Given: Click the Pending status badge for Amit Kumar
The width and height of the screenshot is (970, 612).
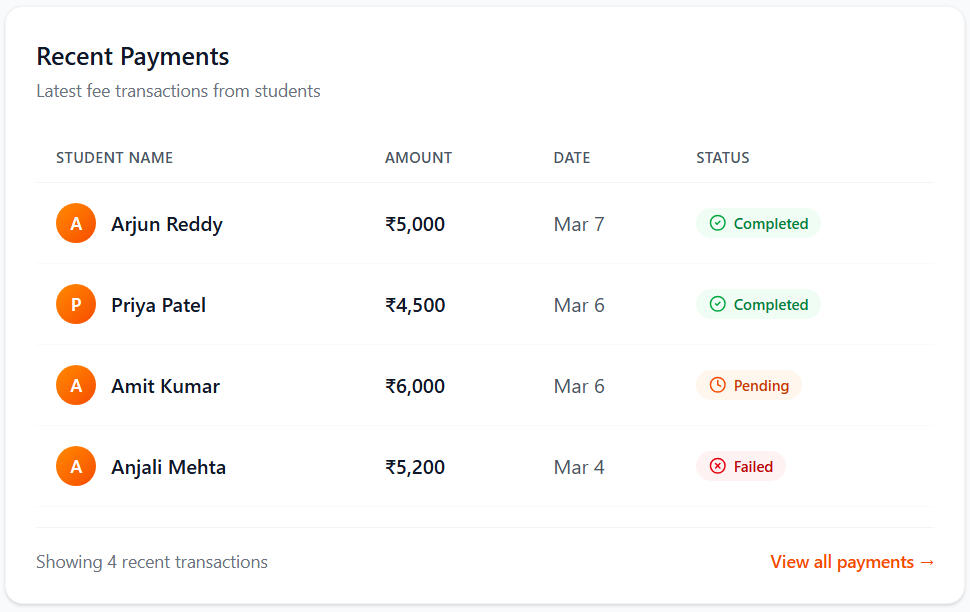Looking at the screenshot, I should [749, 385].
